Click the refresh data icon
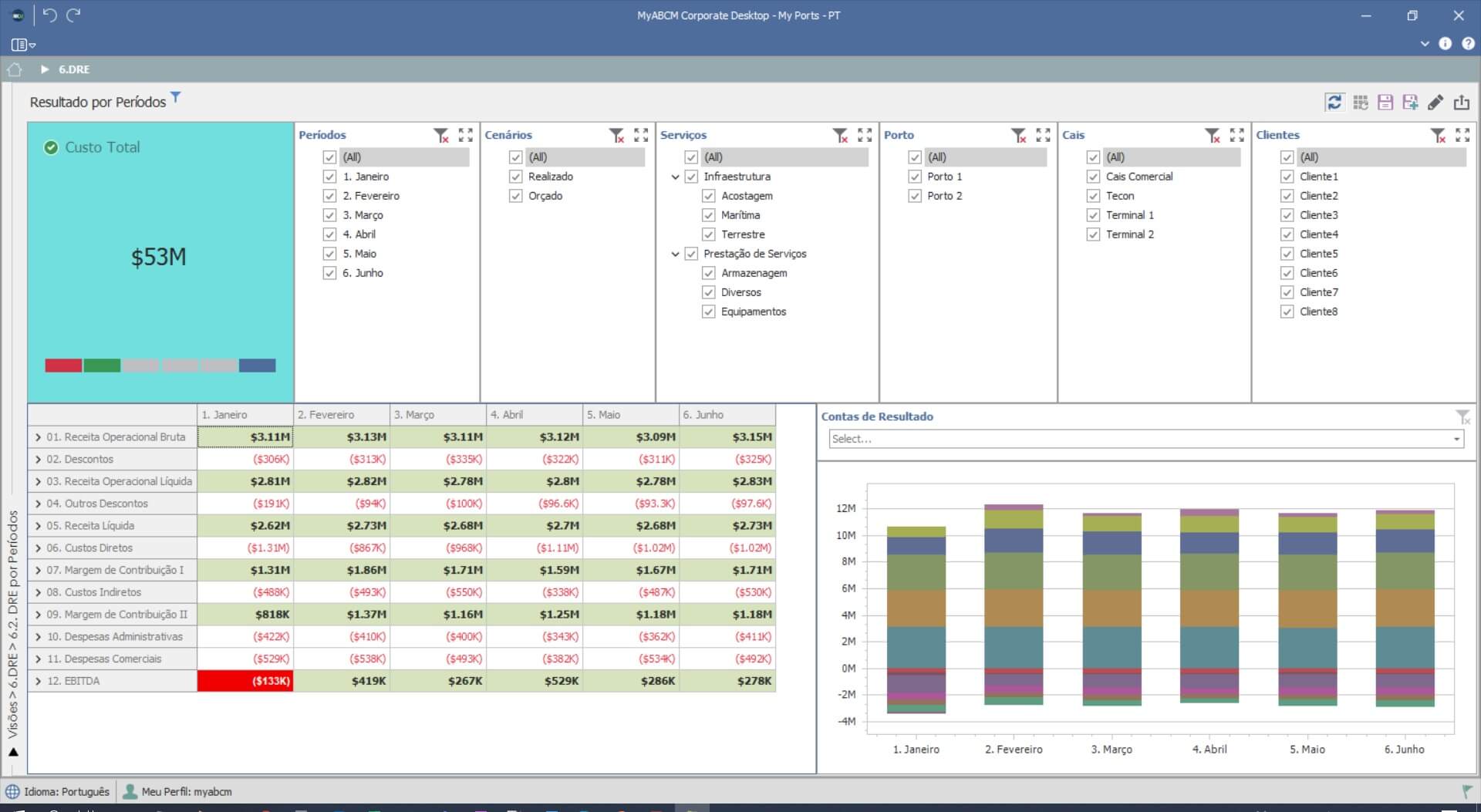Image resolution: width=1481 pixels, height=812 pixels. [x=1334, y=102]
